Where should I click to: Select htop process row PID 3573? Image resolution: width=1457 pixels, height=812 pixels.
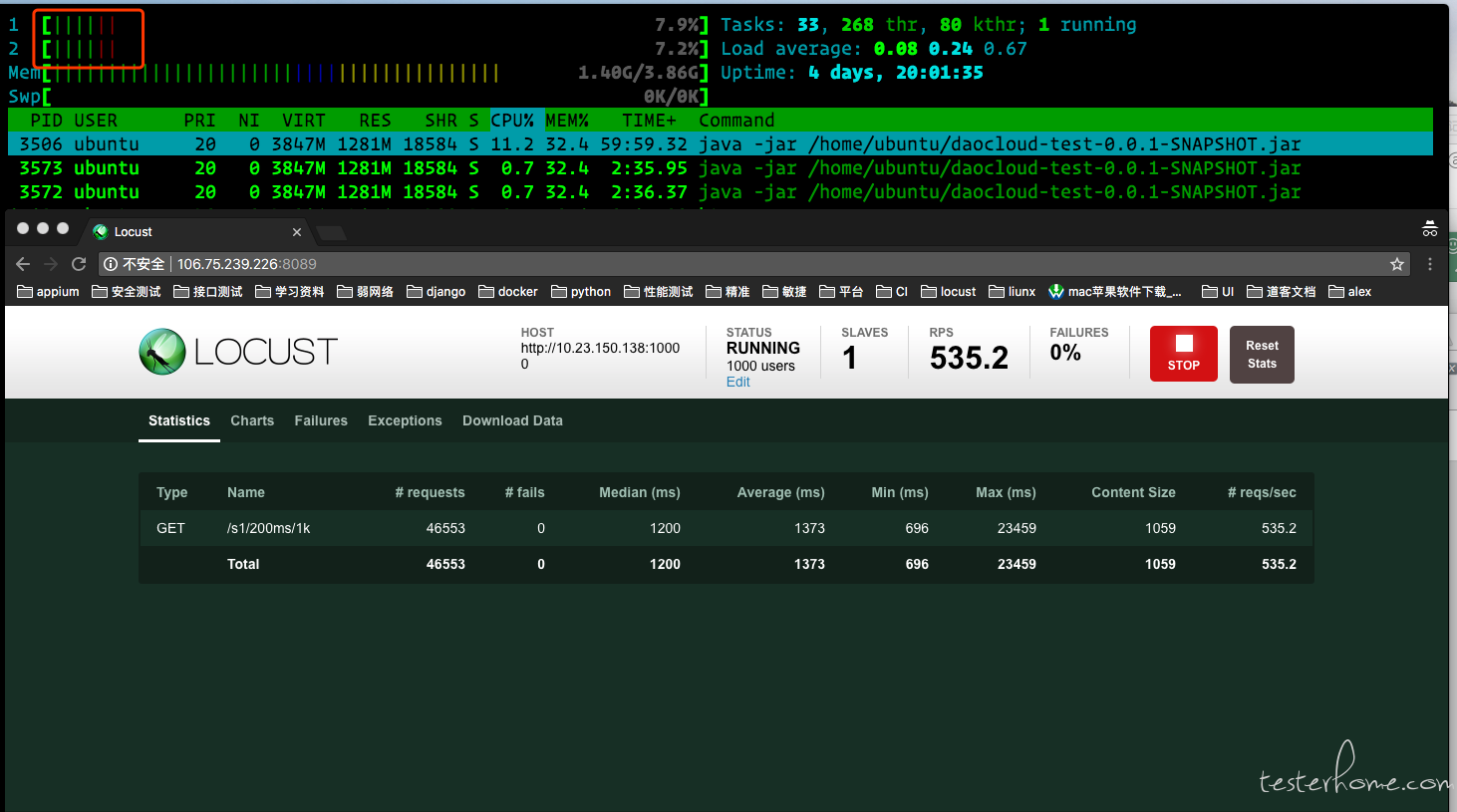[x=721, y=168]
